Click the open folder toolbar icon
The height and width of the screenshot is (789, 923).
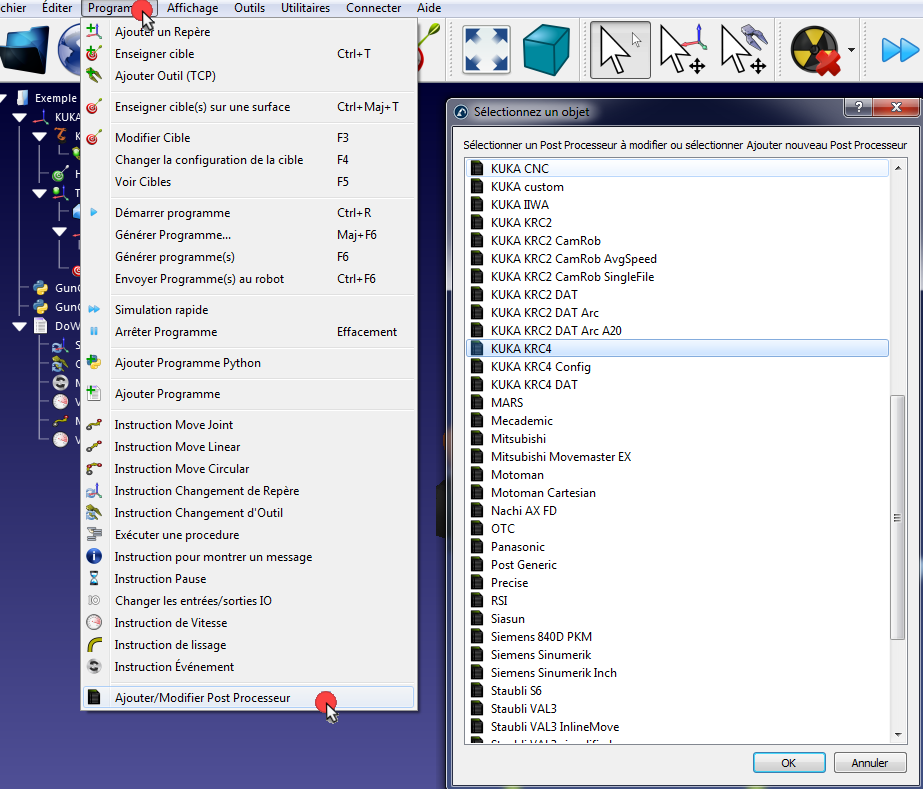pos(24,50)
